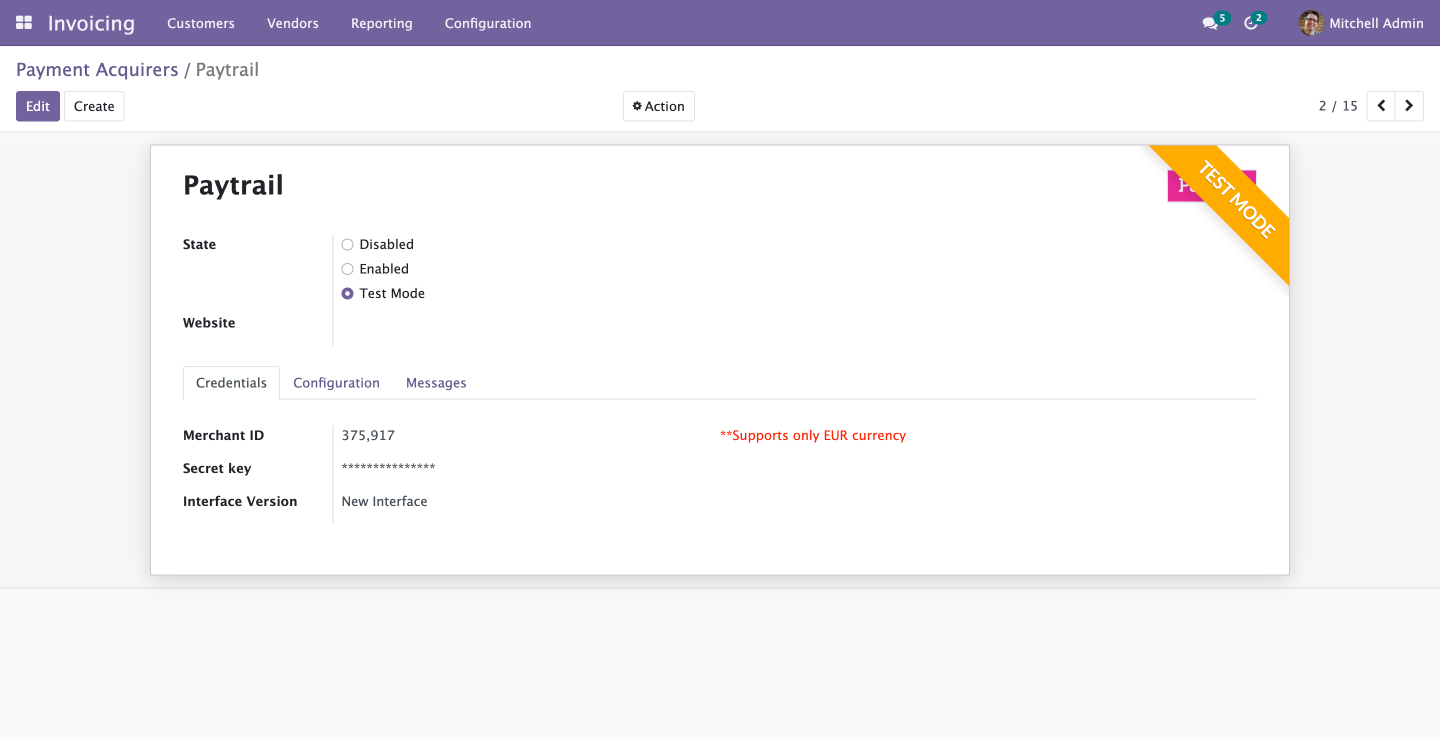Click the 2 / 15 pager counter
1440x739 pixels.
coord(1338,106)
